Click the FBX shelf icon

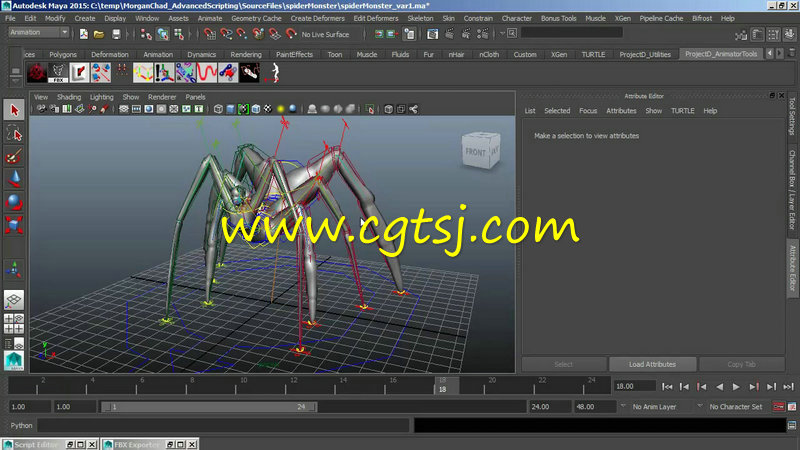(58, 73)
